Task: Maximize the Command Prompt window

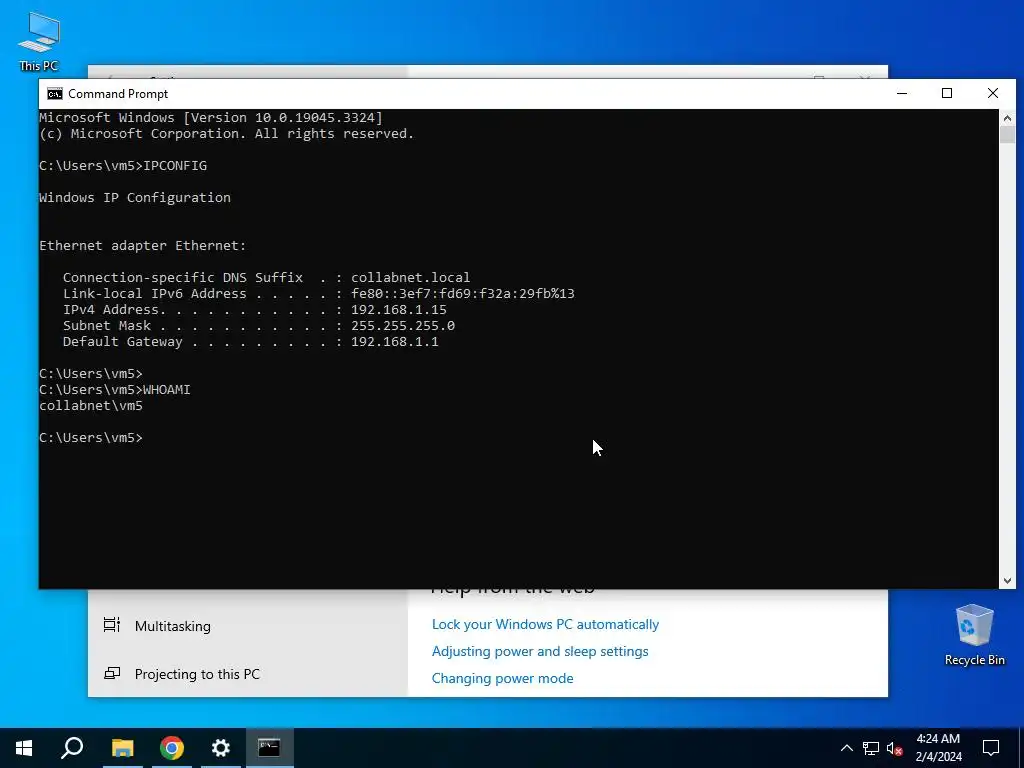Action: tap(947, 93)
